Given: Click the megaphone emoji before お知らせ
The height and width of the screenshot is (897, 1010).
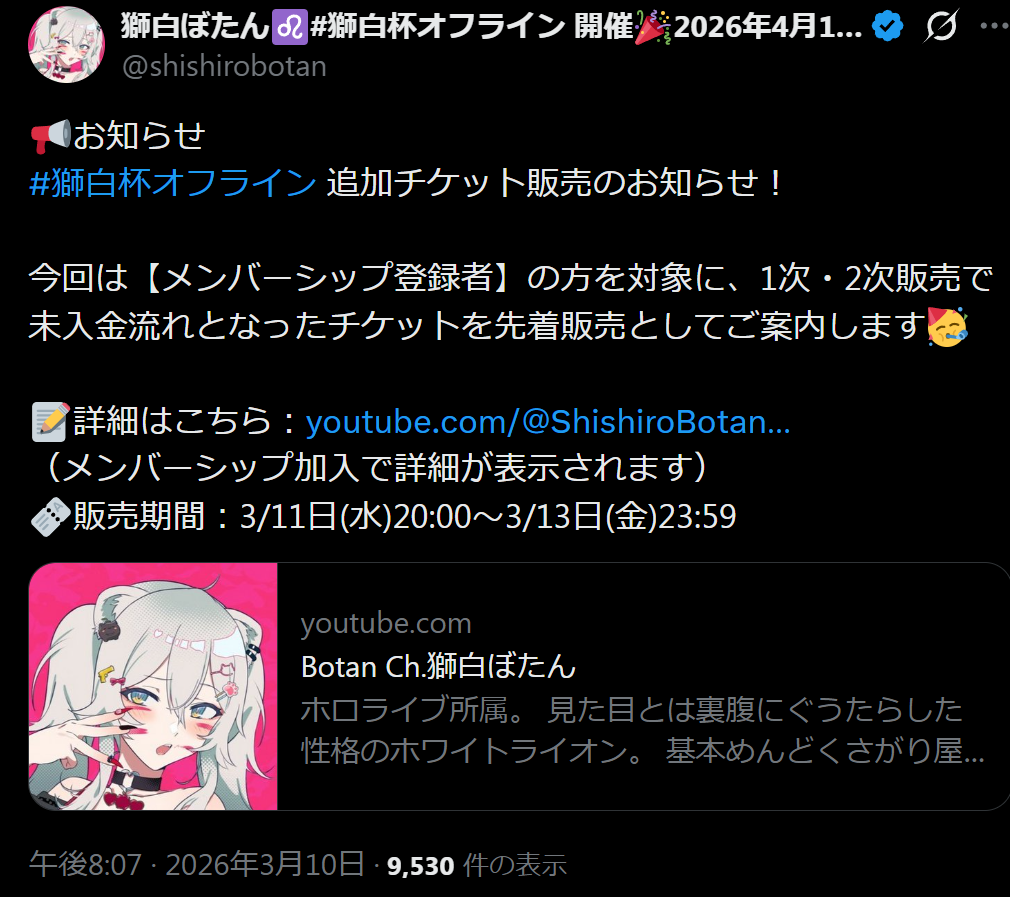Looking at the screenshot, I should [x=50, y=136].
